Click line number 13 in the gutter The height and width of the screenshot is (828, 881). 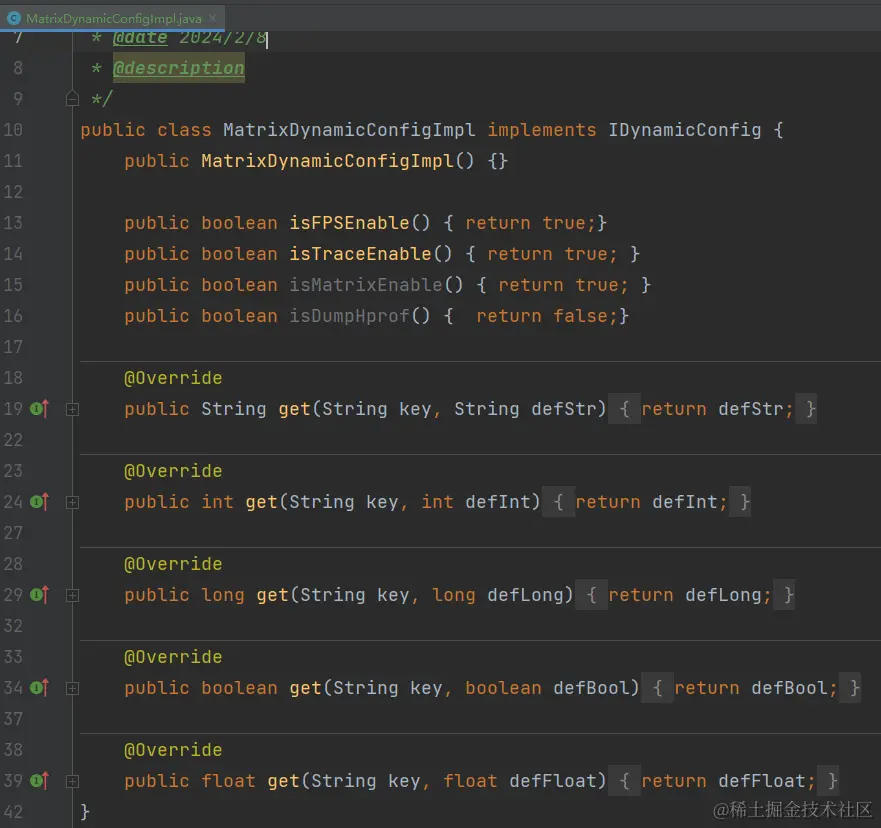[13, 222]
